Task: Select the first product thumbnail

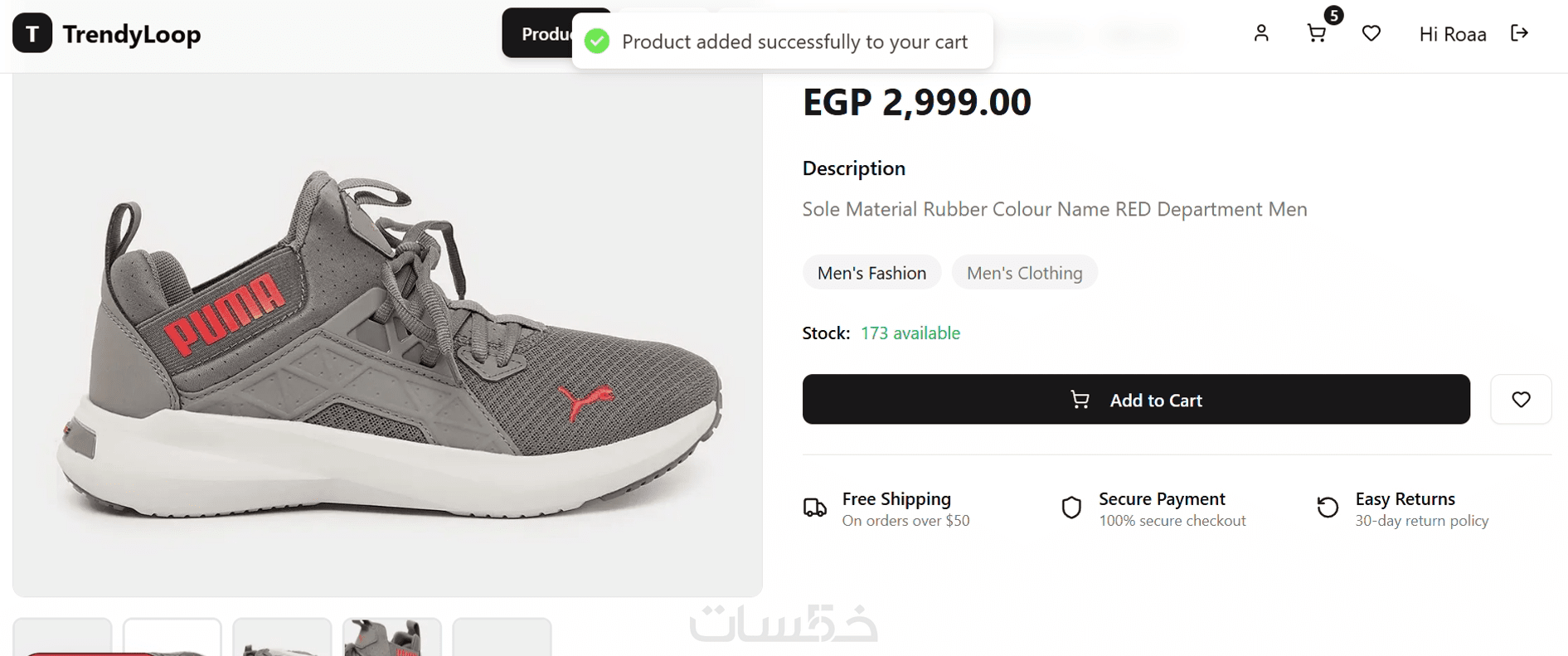Action: pyautogui.click(x=62, y=638)
